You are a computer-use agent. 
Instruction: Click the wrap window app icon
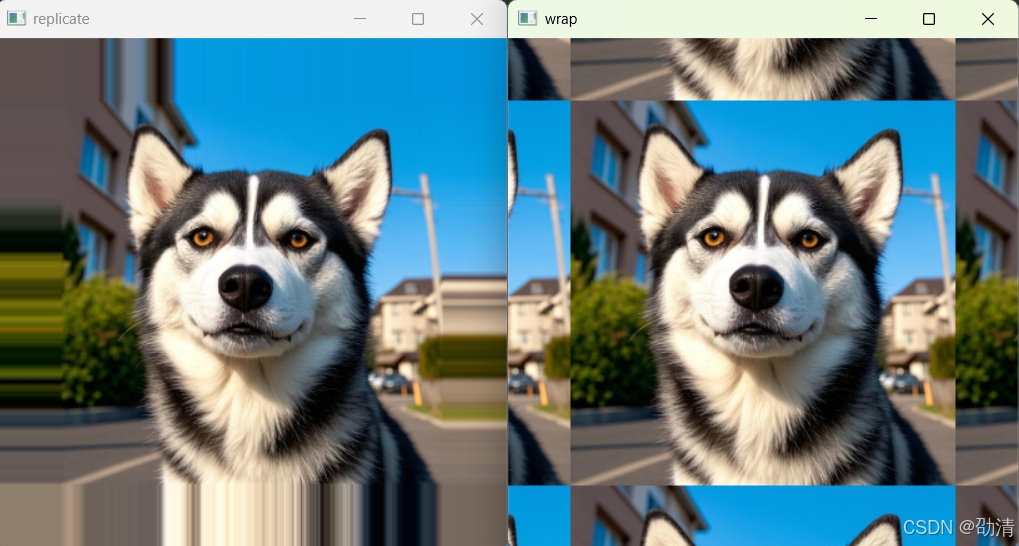point(528,19)
